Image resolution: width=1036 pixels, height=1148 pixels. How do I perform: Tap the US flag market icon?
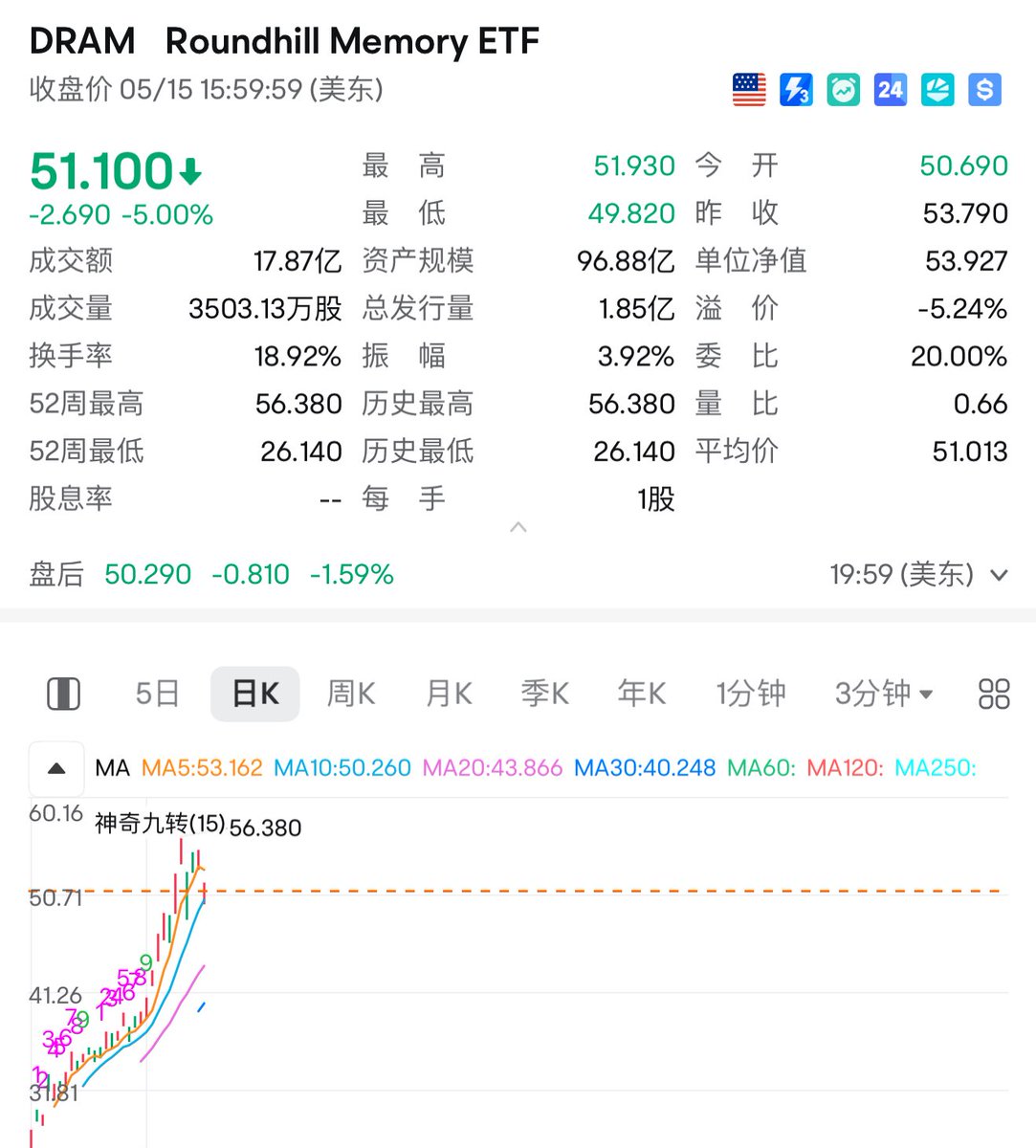pyautogui.click(x=749, y=90)
